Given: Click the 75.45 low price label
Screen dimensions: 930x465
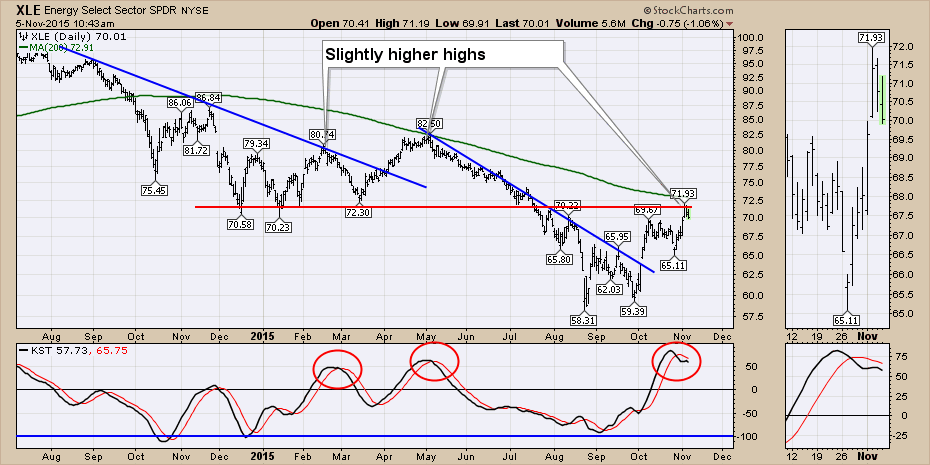Looking at the screenshot, I should (156, 190).
